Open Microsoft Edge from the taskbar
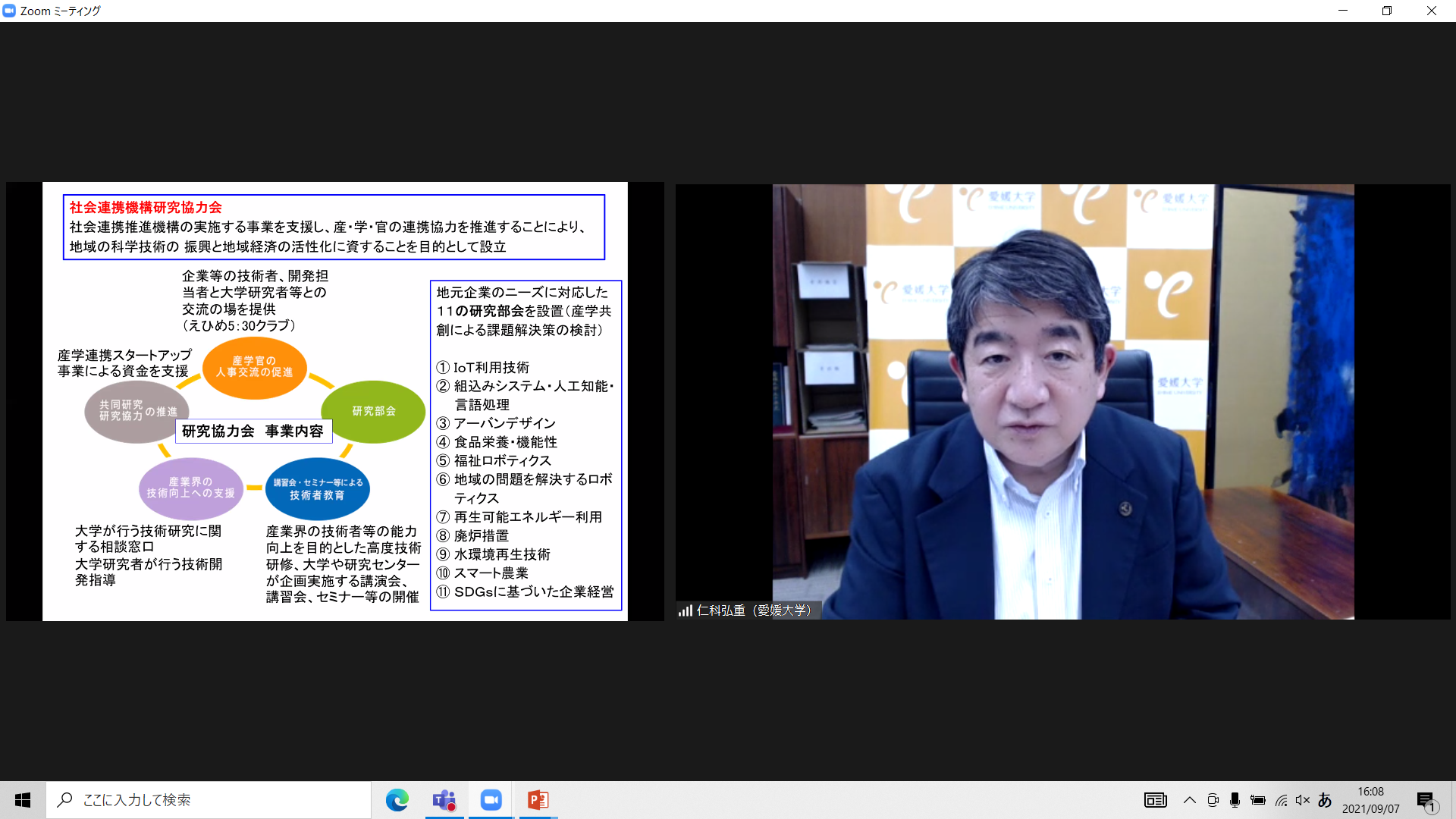The height and width of the screenshot is (819, 1456). point(397,800)
